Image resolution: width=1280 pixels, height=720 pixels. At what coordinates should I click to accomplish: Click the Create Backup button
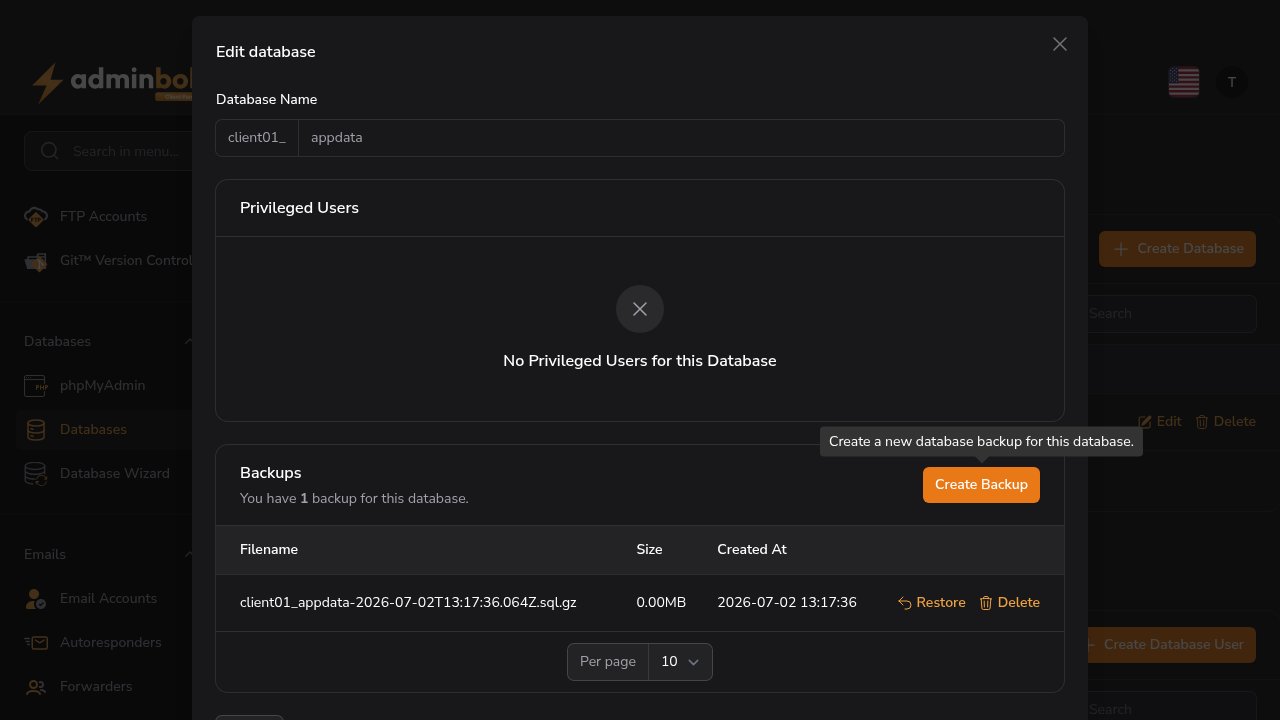(x=981, y=485)
